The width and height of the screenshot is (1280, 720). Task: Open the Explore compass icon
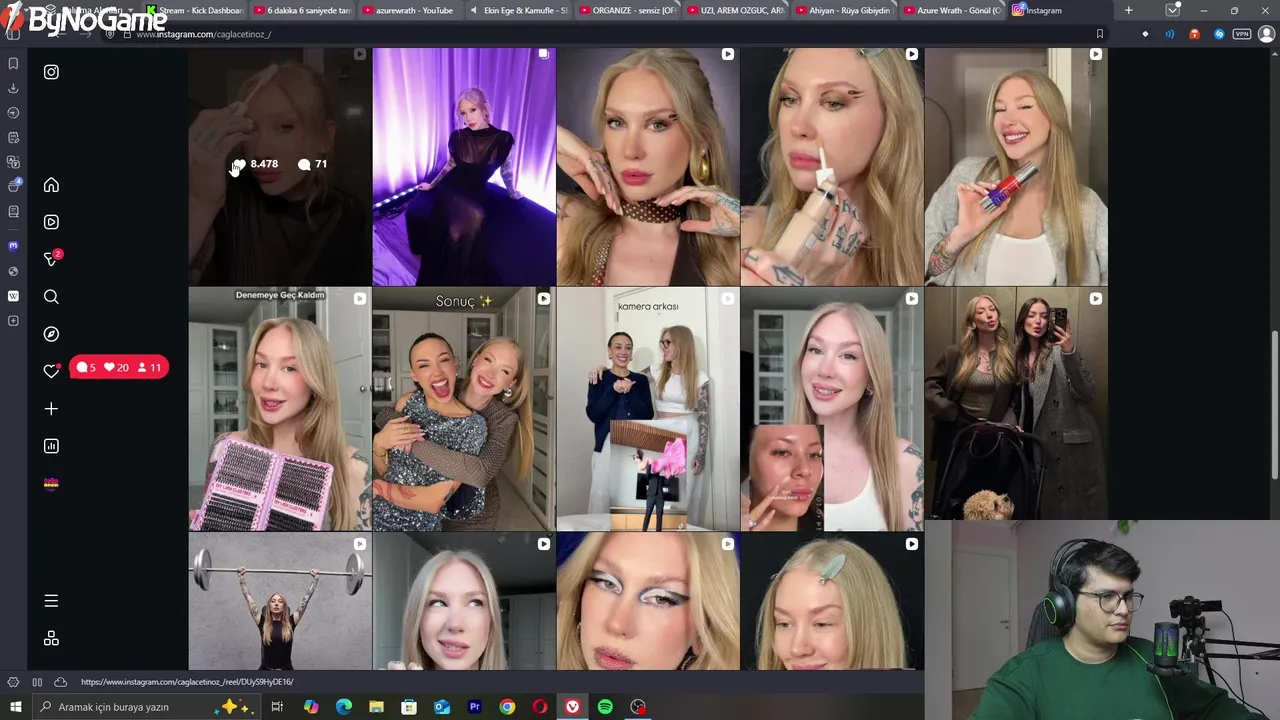[51, 334]
